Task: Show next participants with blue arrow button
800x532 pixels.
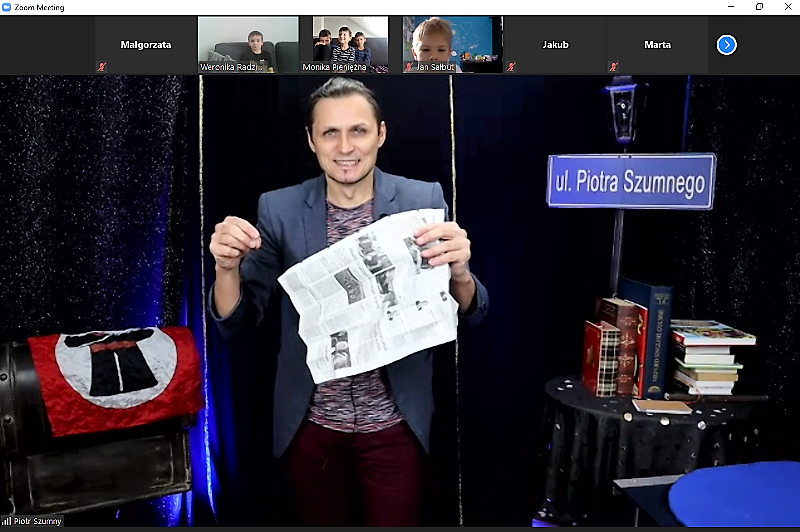Action: point(727,45)
